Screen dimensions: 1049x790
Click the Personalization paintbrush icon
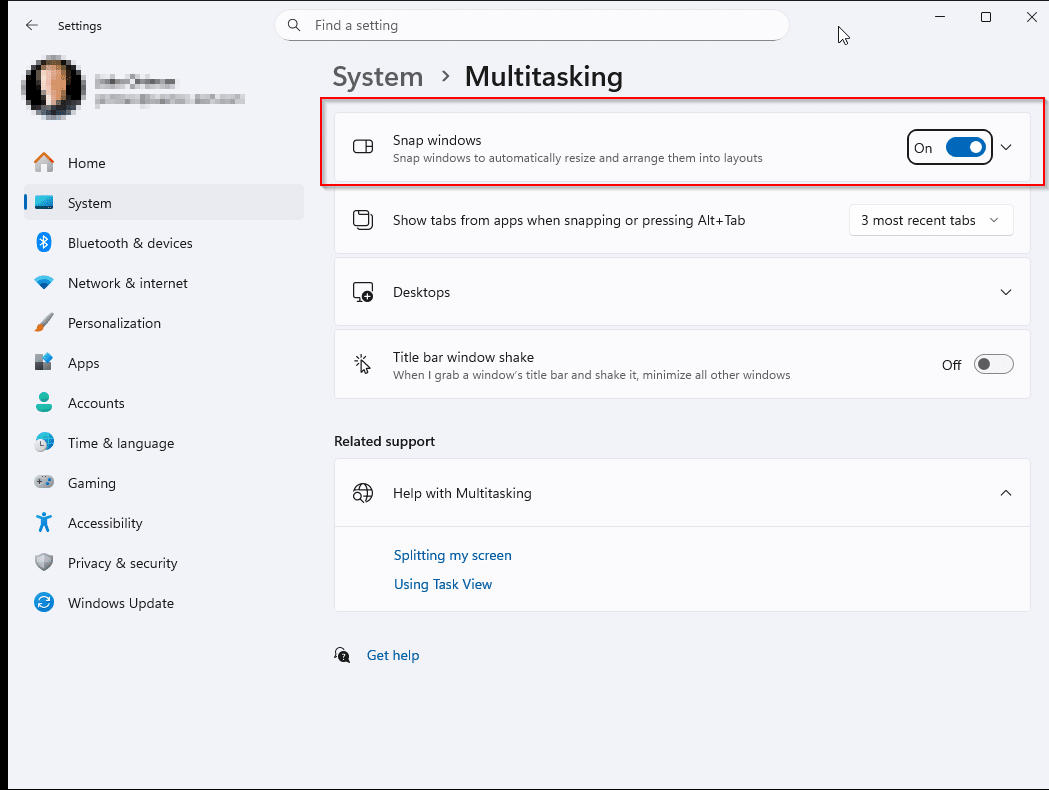(x=44, y=323)
